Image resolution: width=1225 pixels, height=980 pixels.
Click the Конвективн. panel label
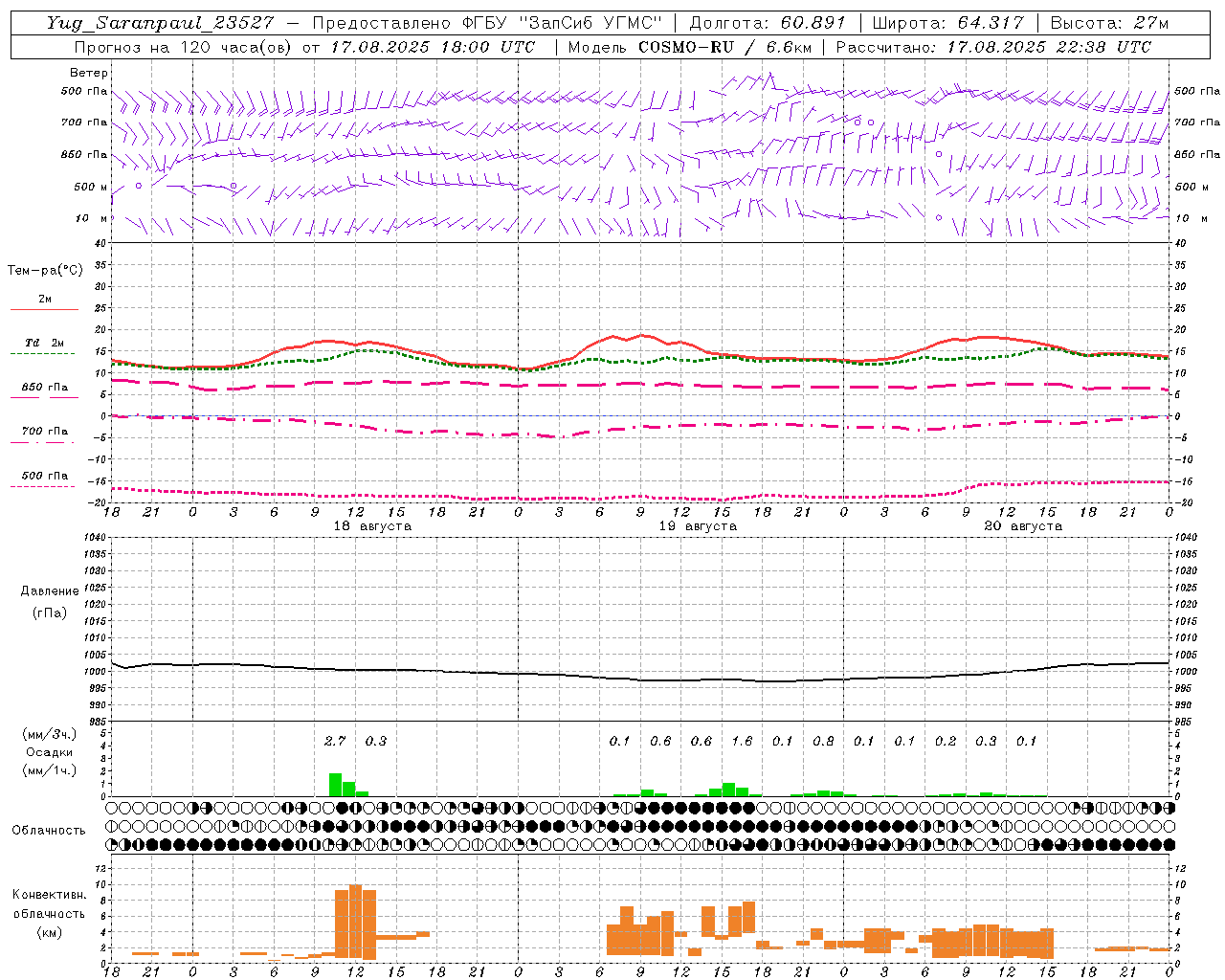coord(50,895)
